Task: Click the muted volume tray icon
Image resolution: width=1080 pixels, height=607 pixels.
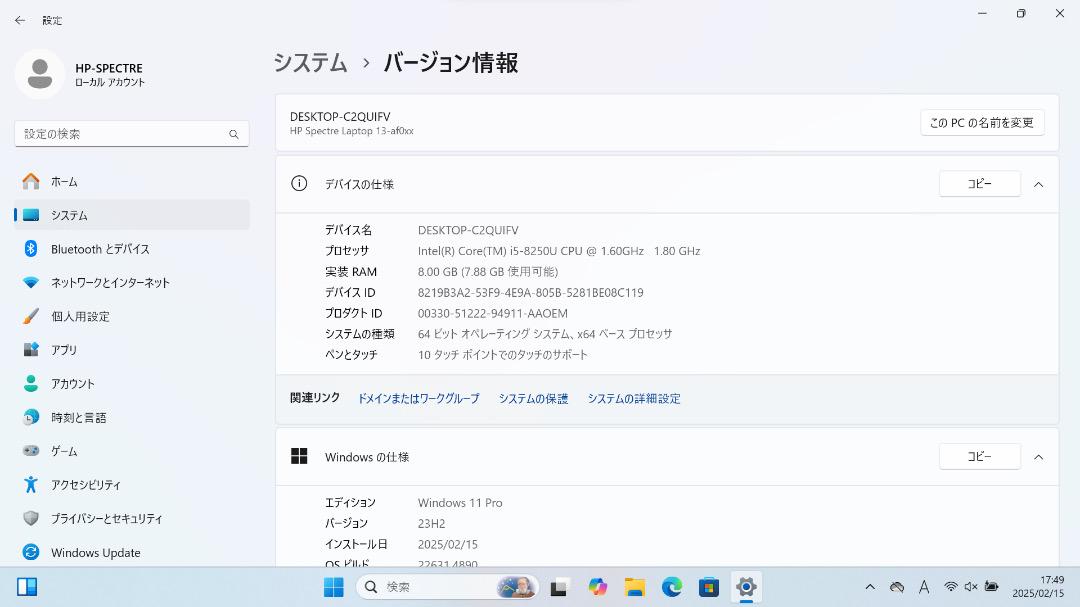Action: 970,587
